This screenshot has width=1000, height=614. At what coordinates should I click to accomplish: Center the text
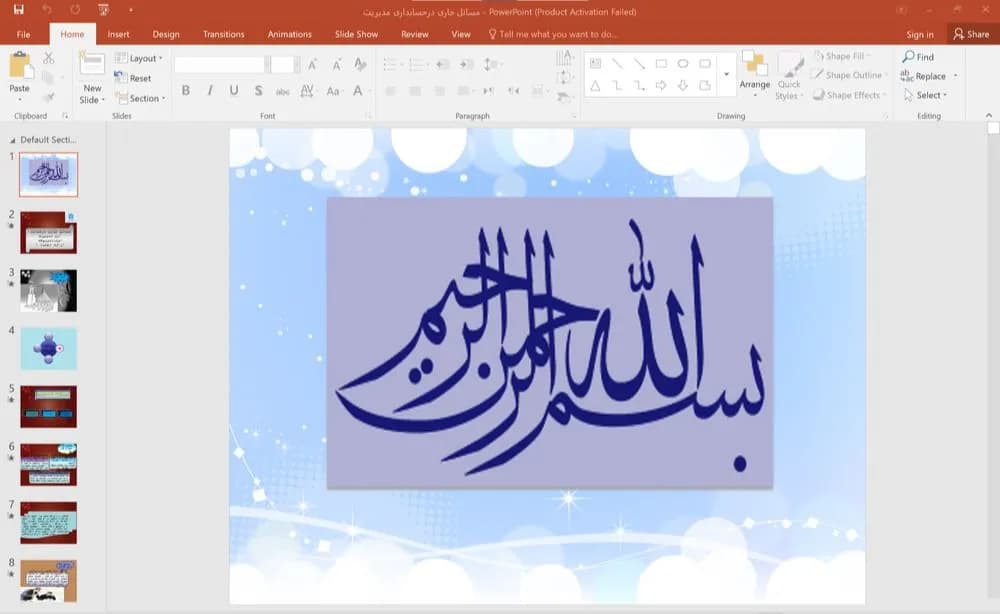tap(415, 91)
